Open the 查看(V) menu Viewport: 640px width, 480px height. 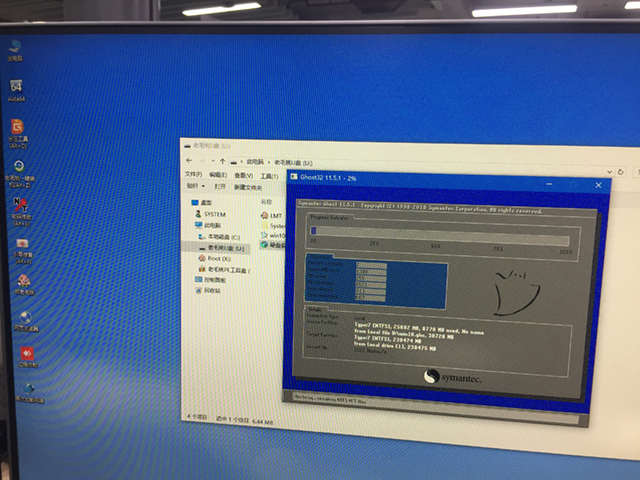coord(243,175)
